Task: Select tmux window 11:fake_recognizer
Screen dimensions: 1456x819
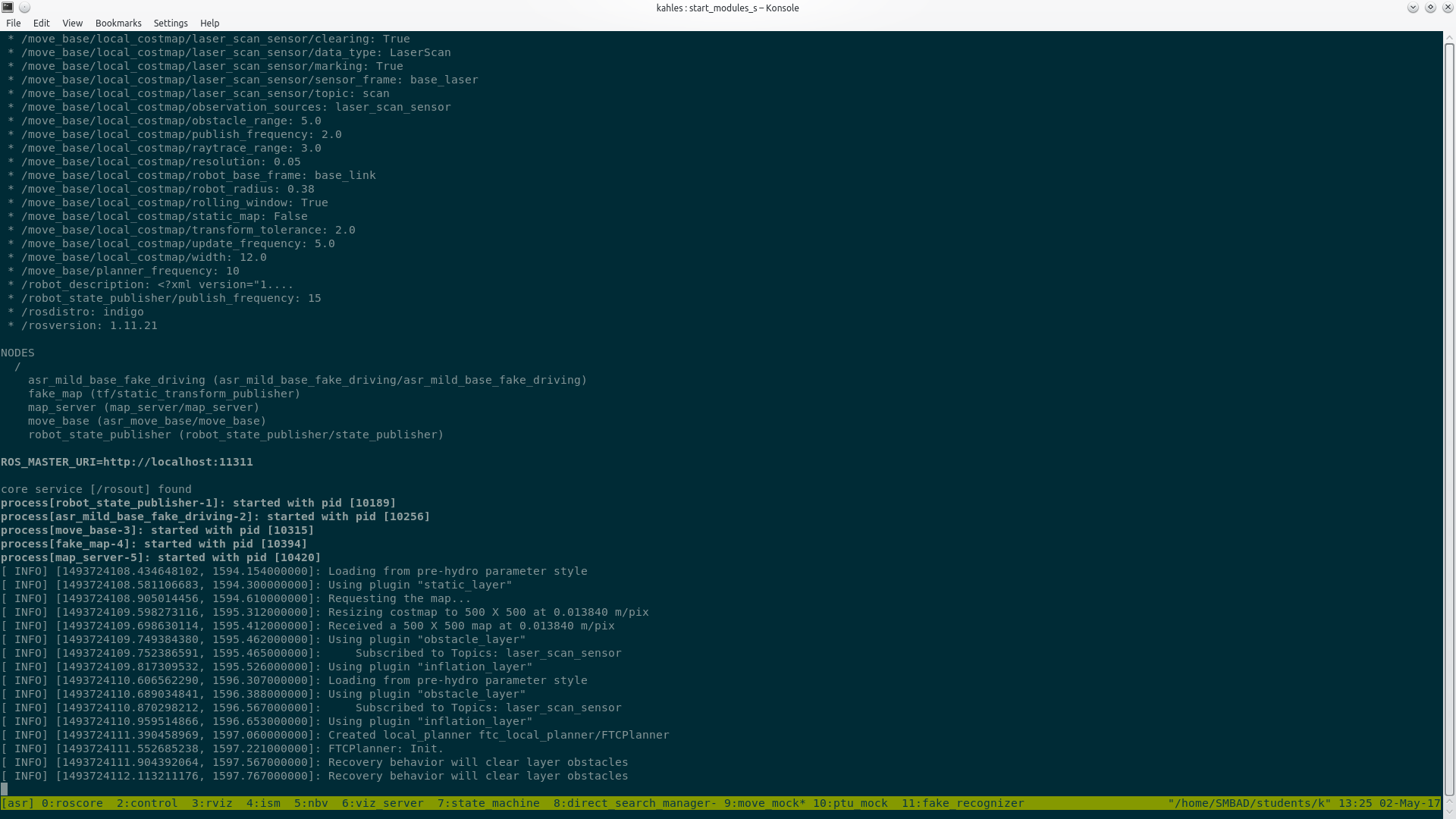Action: coord(962,803)
